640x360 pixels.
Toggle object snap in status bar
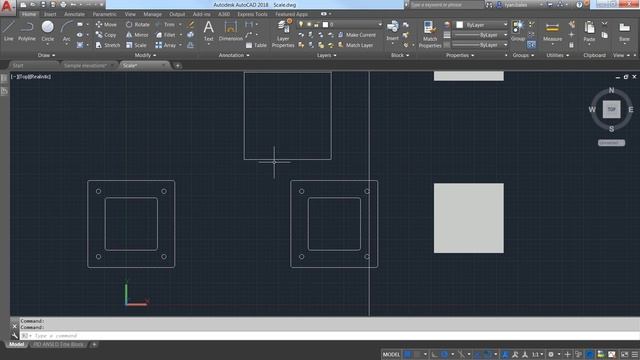coord(487,354)
